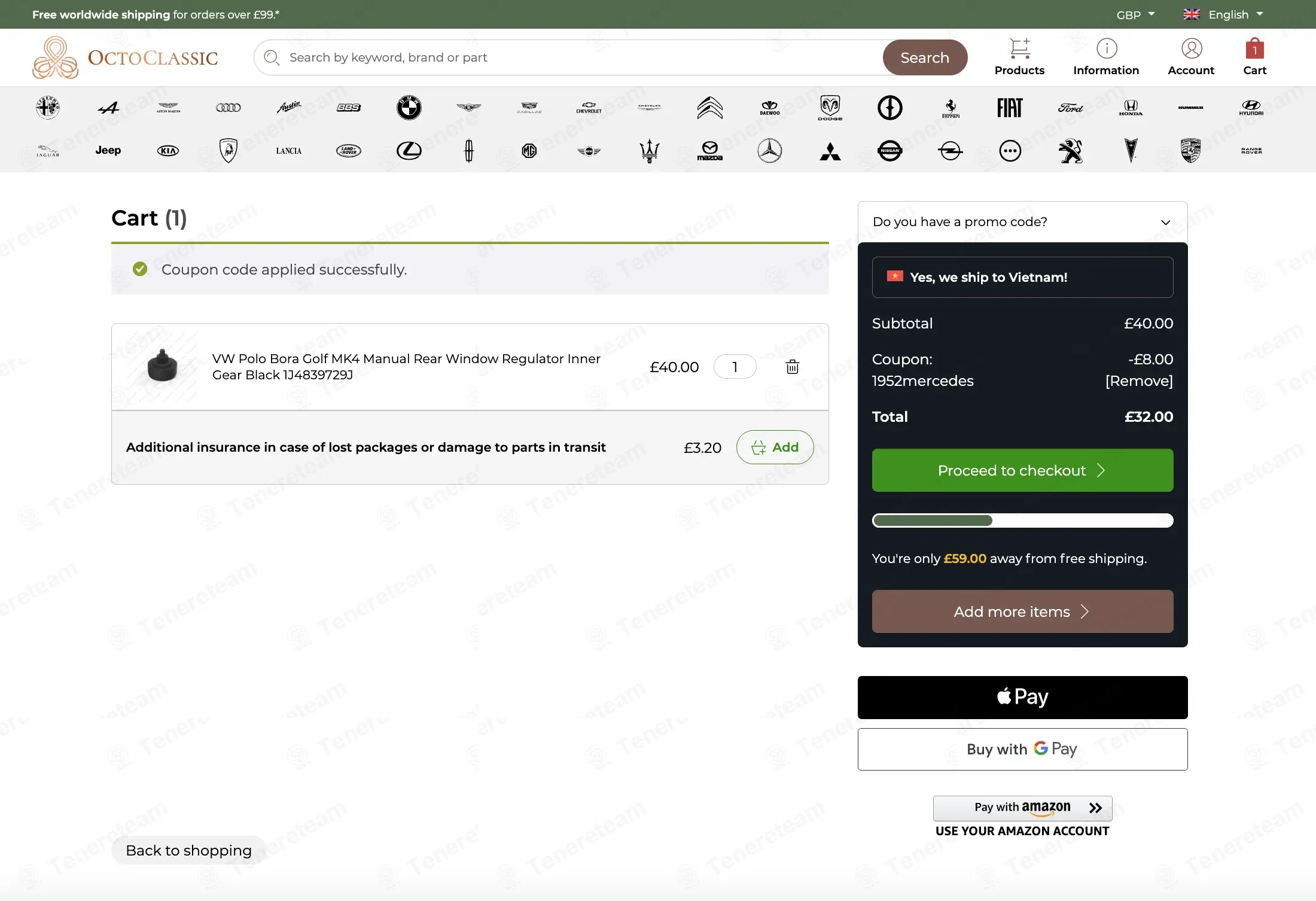Select the Audi brand logo
This screenshot has height=901, width=1316.
point(229,108)
